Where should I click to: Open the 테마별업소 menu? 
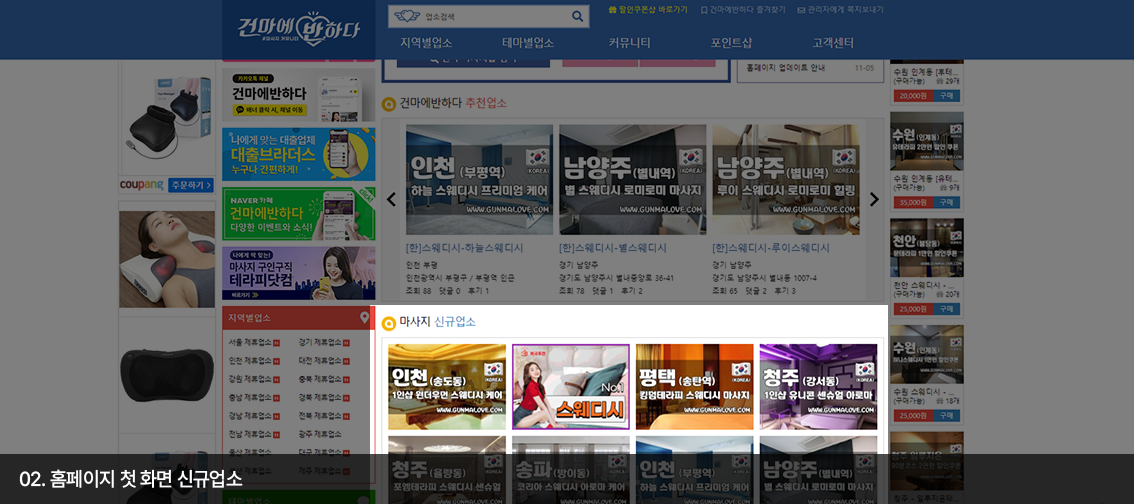point(528,43)
